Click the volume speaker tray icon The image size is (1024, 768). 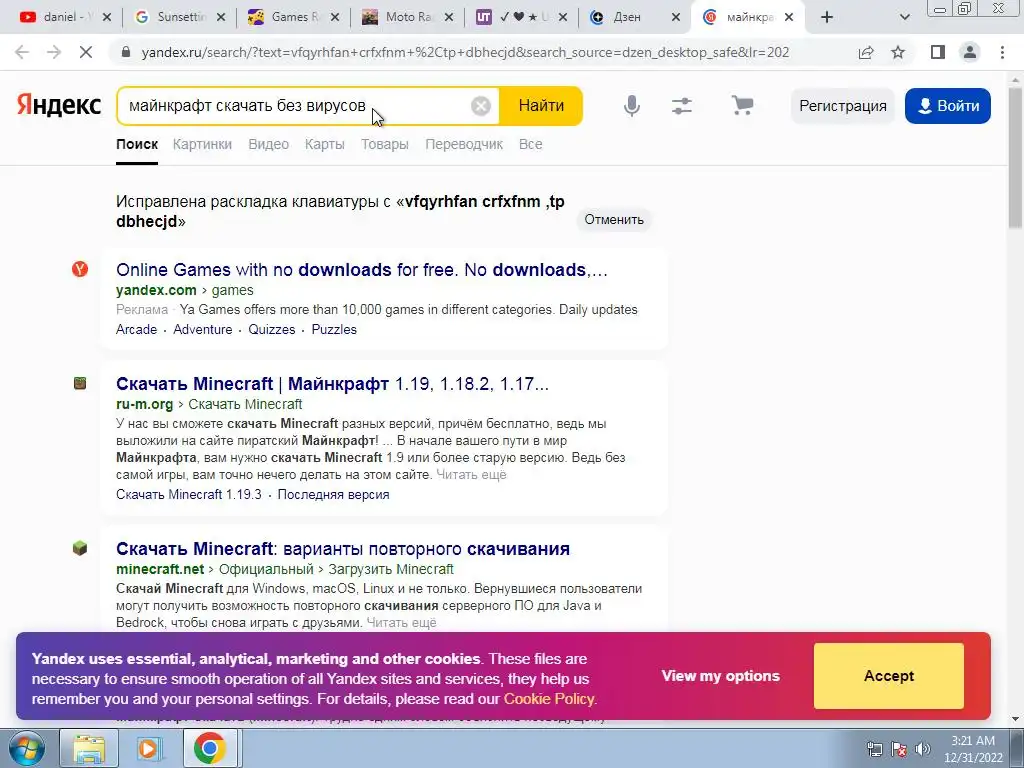[923, 749]
